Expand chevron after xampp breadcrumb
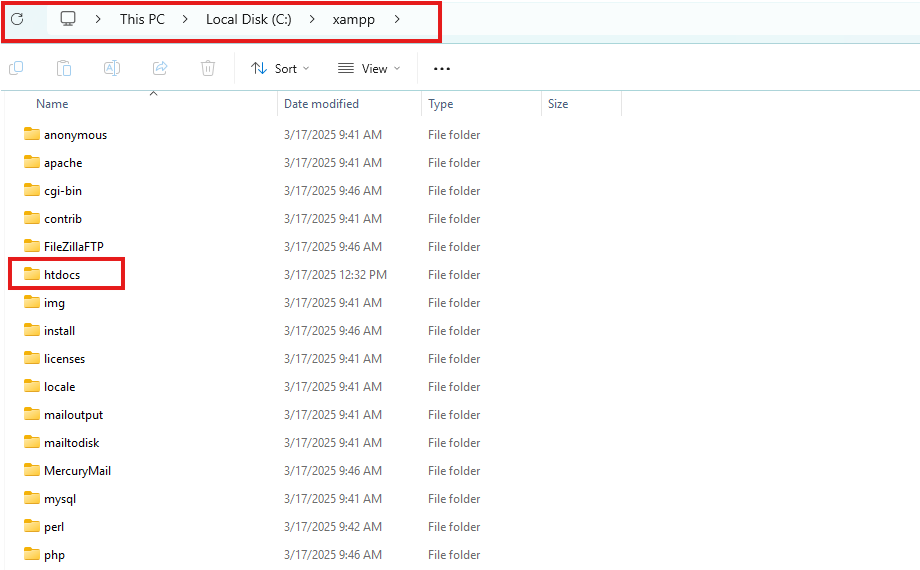The height and width of the screenshot is (570, 920). 397,19
